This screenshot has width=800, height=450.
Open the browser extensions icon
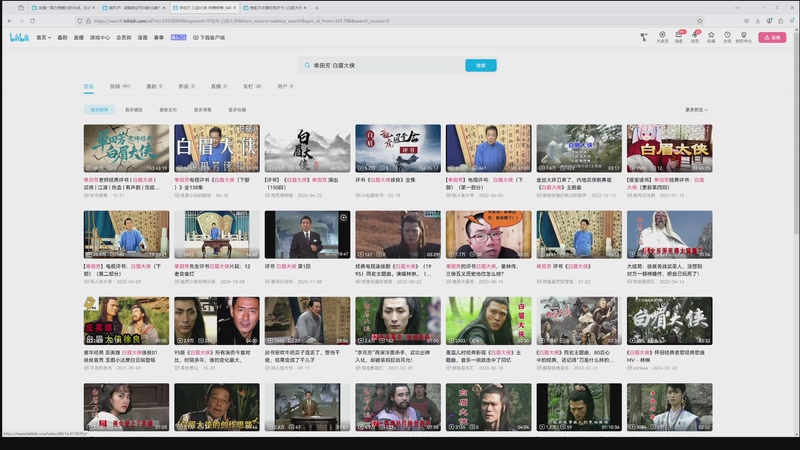781,21
